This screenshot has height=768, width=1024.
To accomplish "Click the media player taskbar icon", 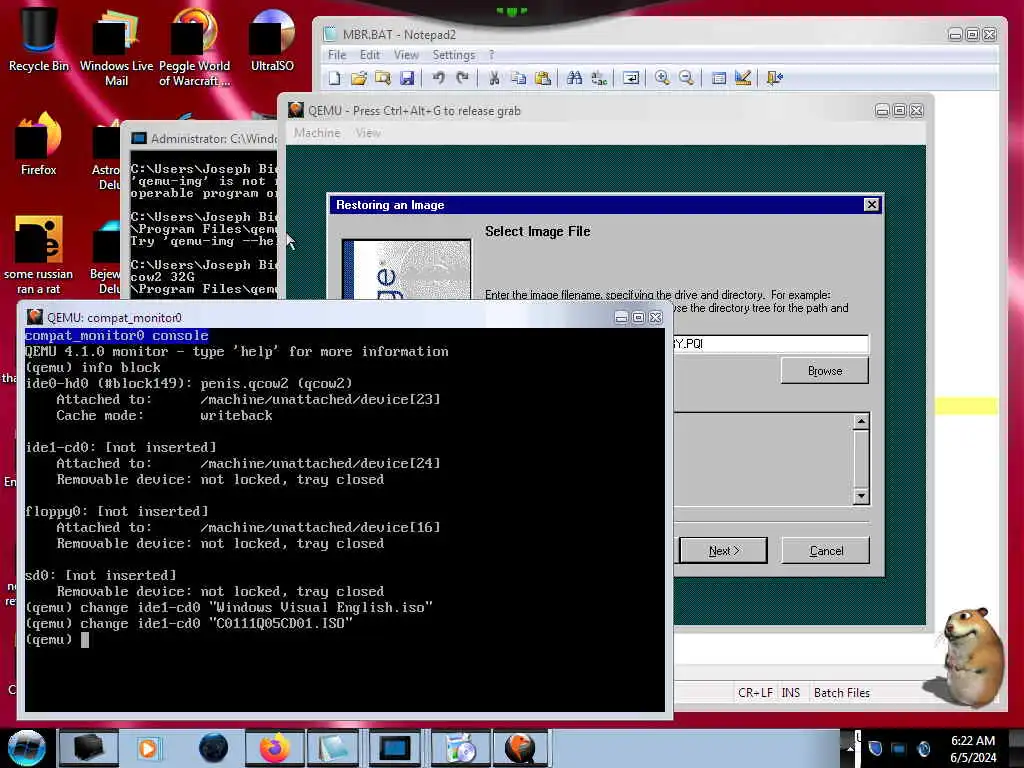I will [x=148, y=748].
